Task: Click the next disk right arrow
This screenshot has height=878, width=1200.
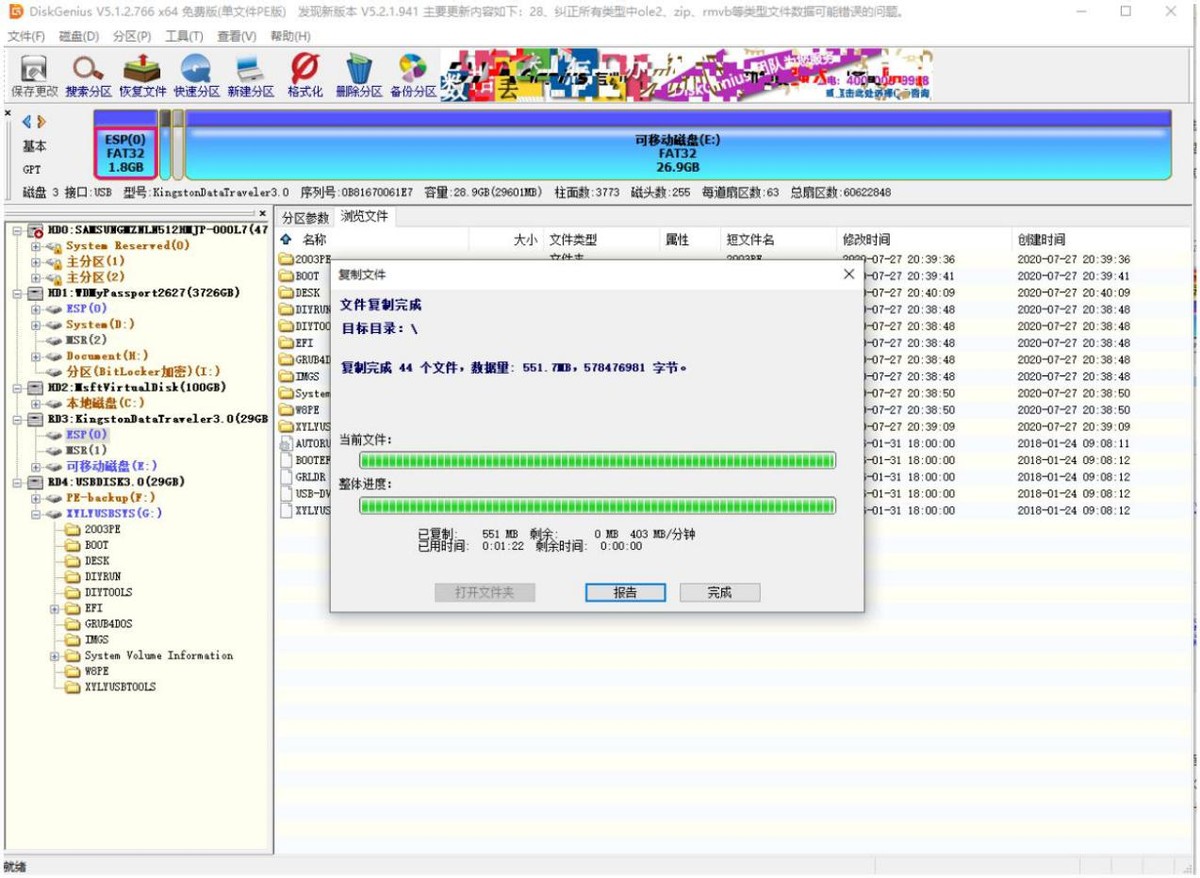Action: point(42,121)
